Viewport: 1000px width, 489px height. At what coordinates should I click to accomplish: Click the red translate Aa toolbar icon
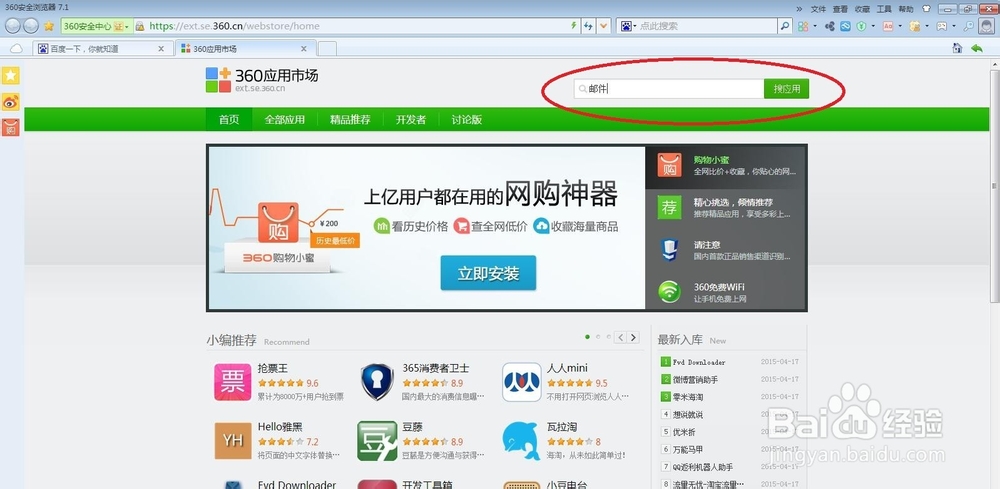pos(888,26)
